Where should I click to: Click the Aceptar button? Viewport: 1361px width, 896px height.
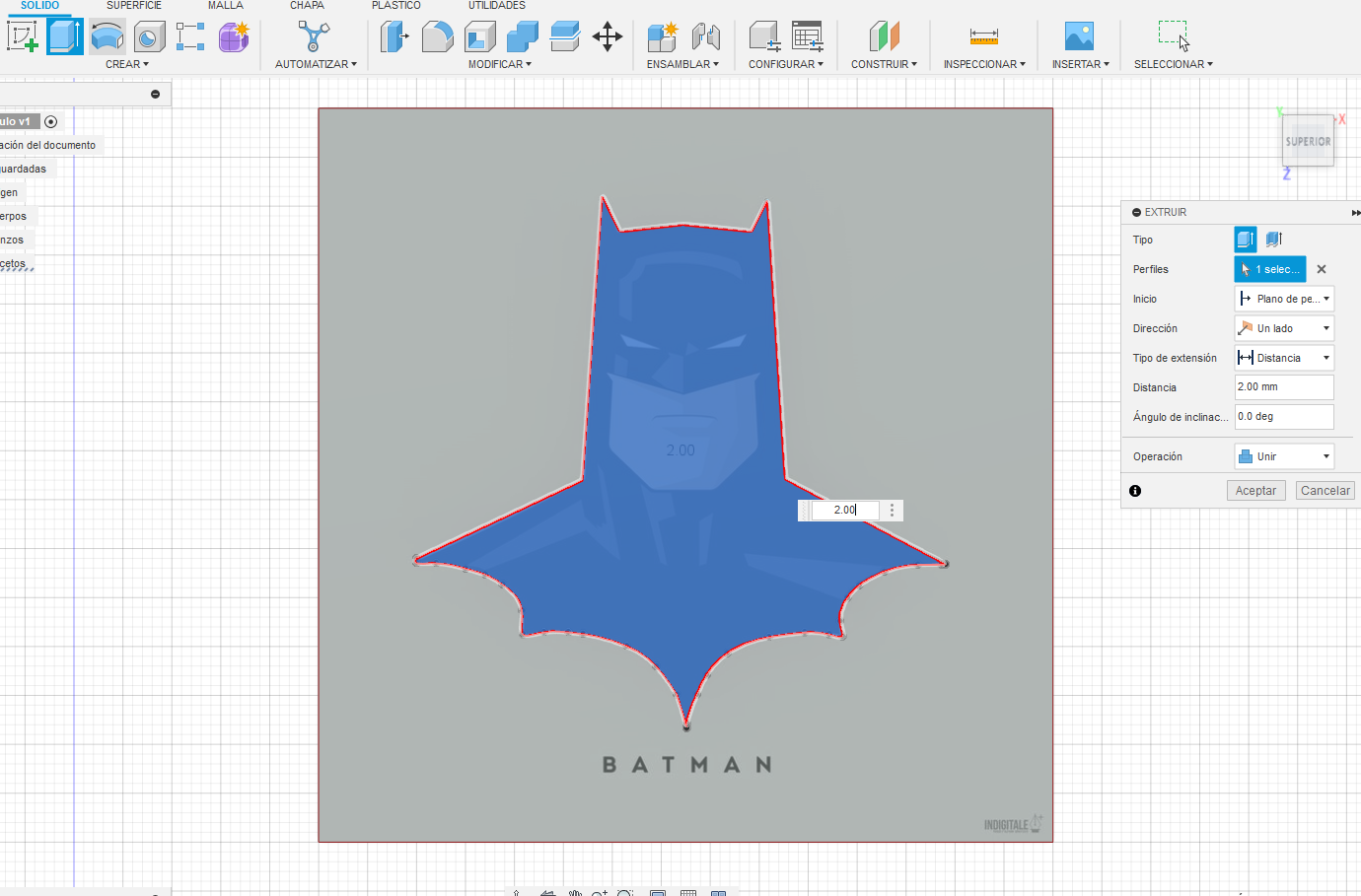(1256, 491)
